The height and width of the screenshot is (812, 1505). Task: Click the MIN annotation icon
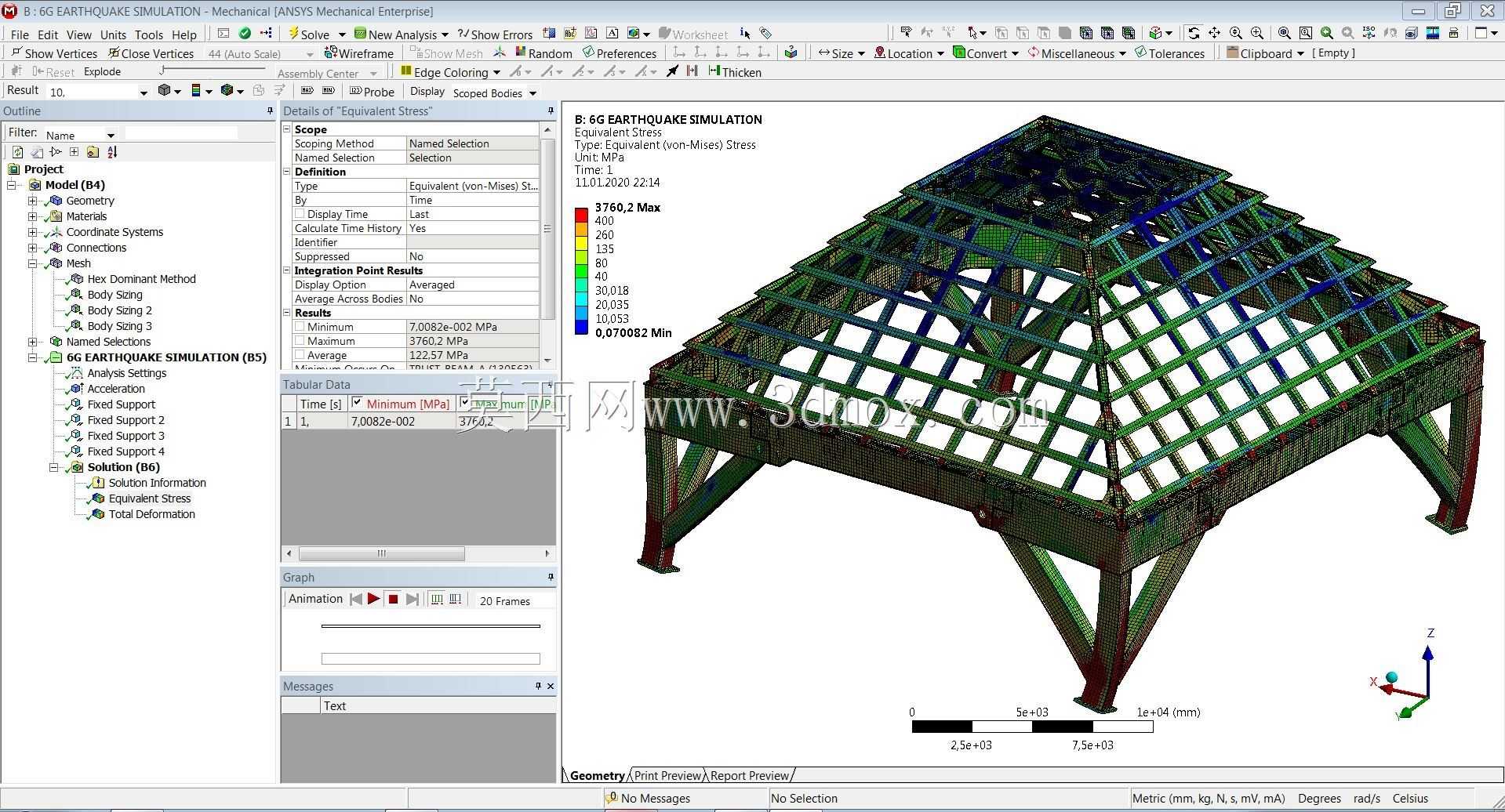point(329,91)
